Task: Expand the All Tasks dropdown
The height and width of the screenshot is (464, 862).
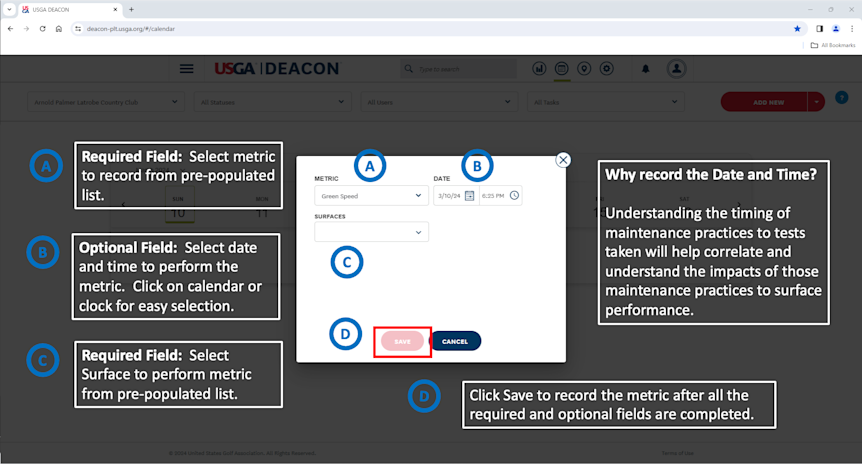Action: (x=606, y=102)
